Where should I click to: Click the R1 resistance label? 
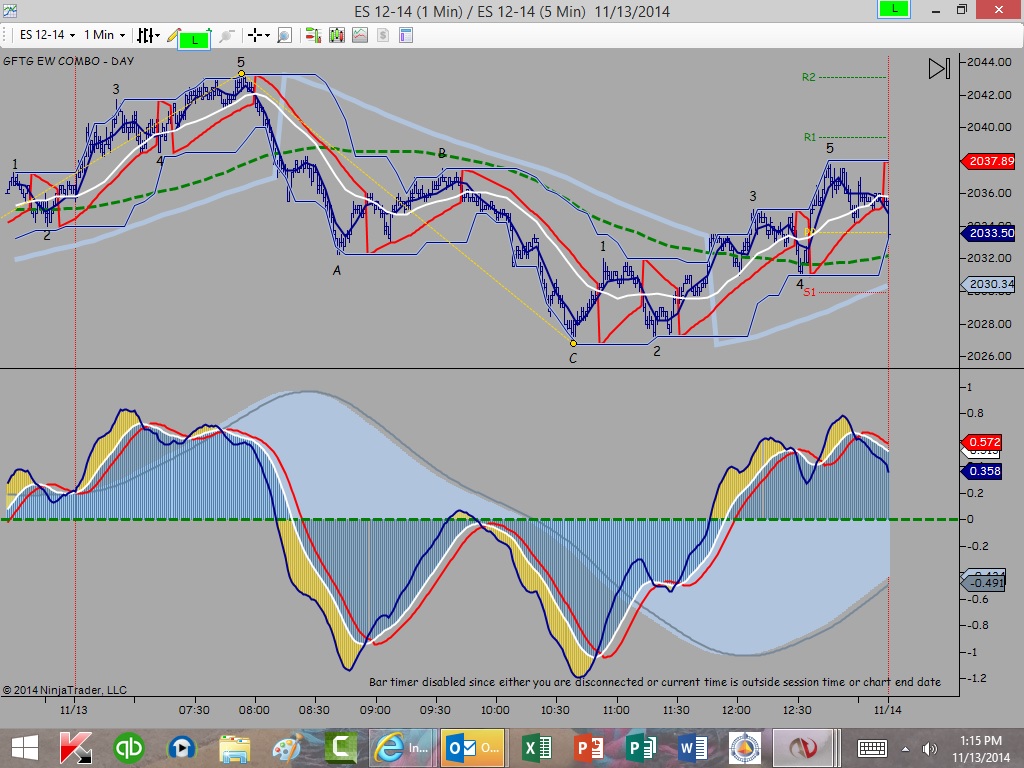(810, 137)
